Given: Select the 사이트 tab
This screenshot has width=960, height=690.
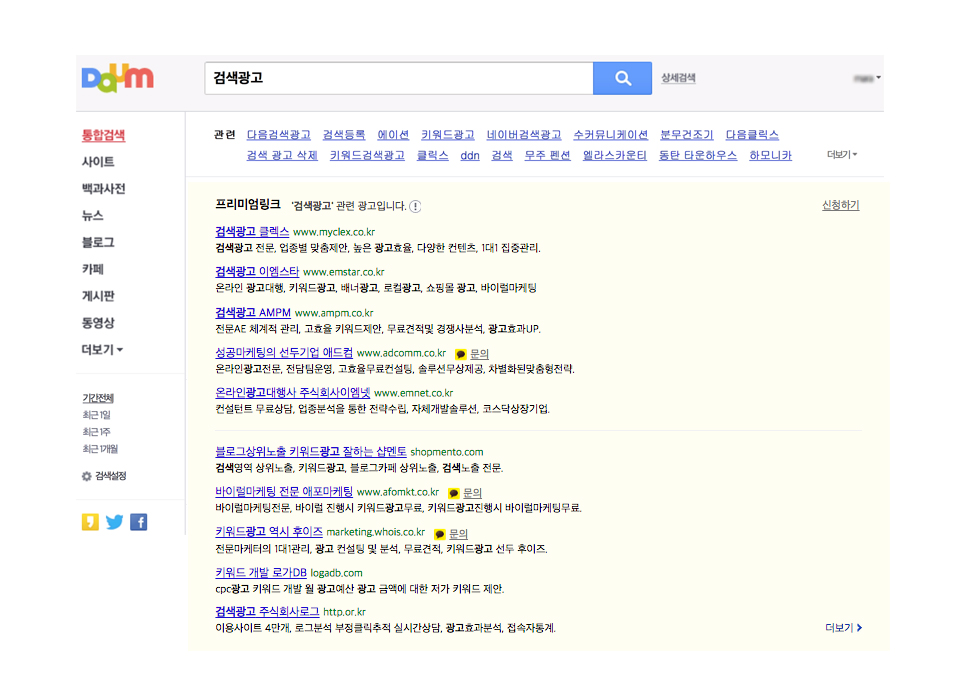Looking at the screenshot, I should click(x=98, y=162).
